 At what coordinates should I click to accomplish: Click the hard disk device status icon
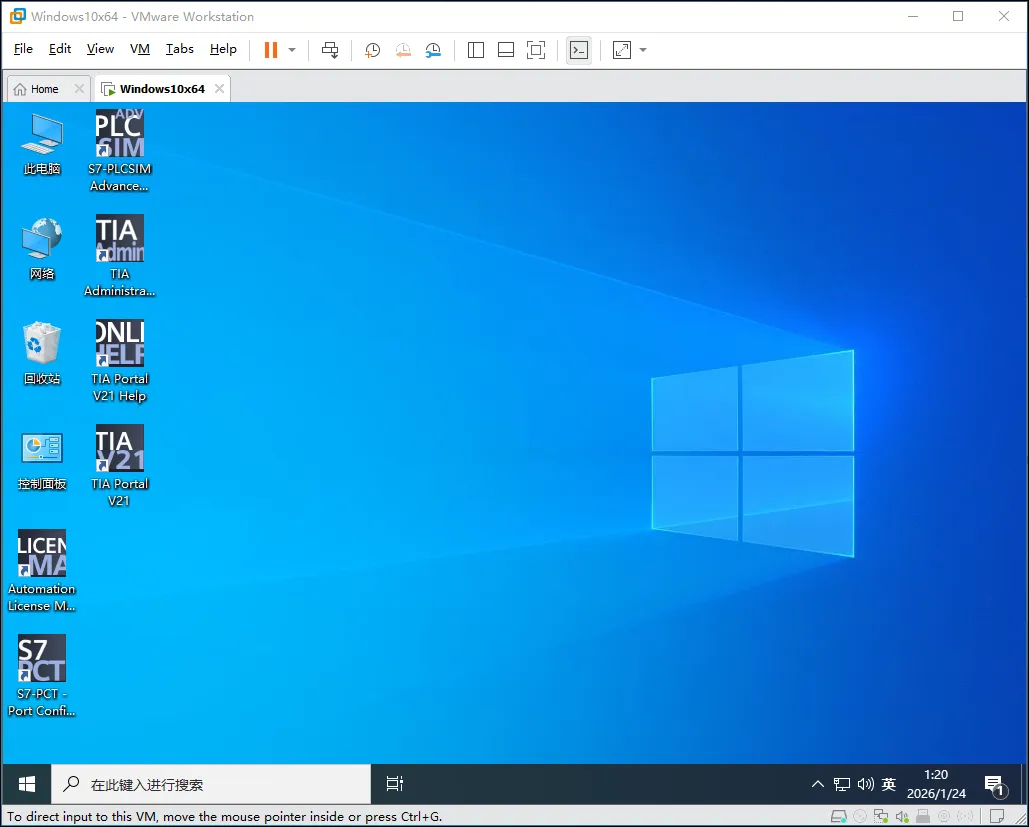coord(839,816)
